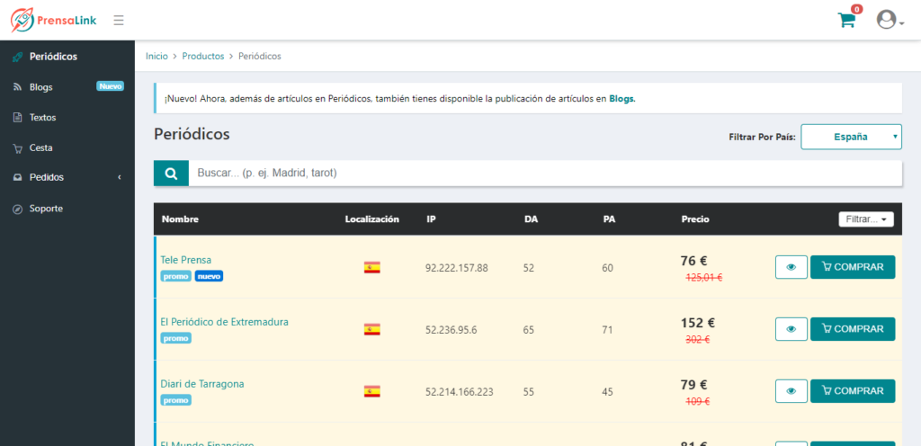
Task: Click promo badge under El Periódico de Extremadura
Action: [x=176, y=338]
